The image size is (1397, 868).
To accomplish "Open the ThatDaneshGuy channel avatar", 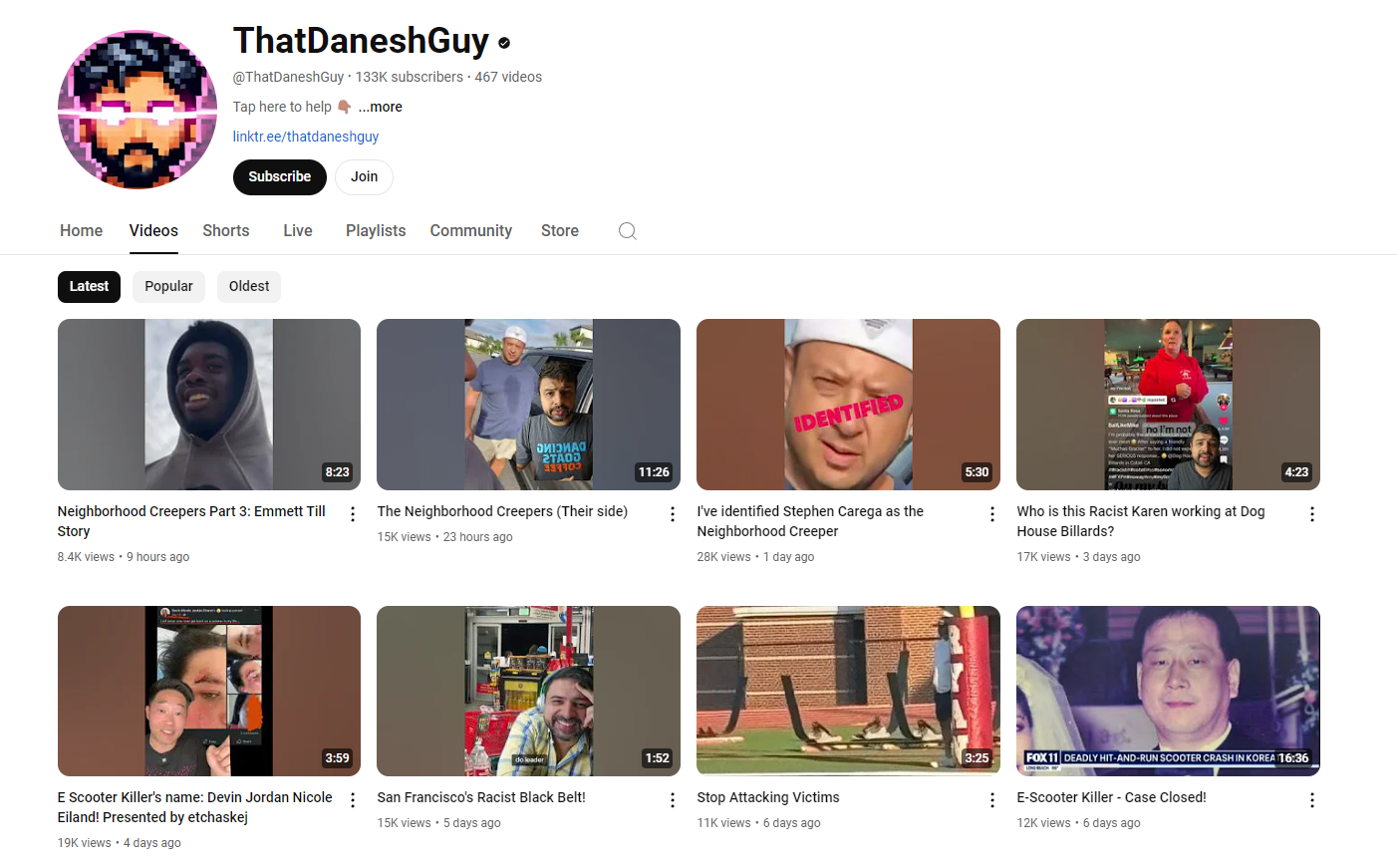I will (x=138, y=110).
